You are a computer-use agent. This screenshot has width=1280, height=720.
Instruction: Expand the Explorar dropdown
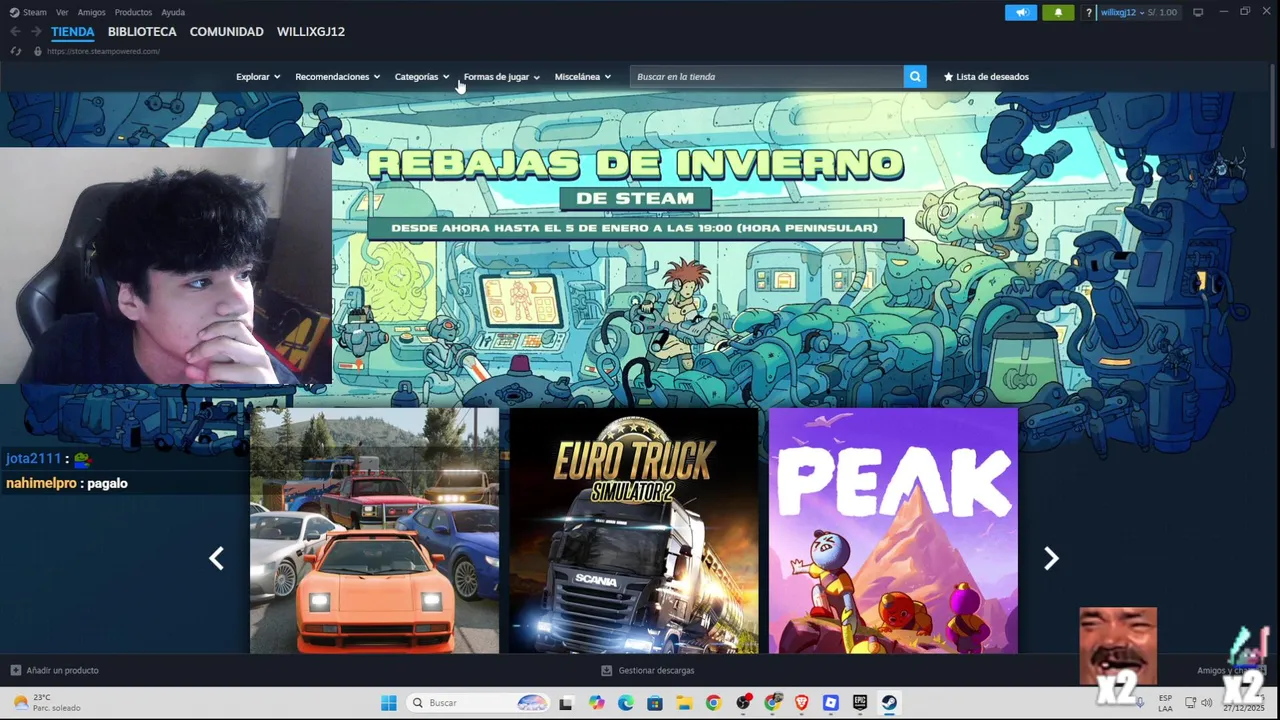[x=258, y=76]
